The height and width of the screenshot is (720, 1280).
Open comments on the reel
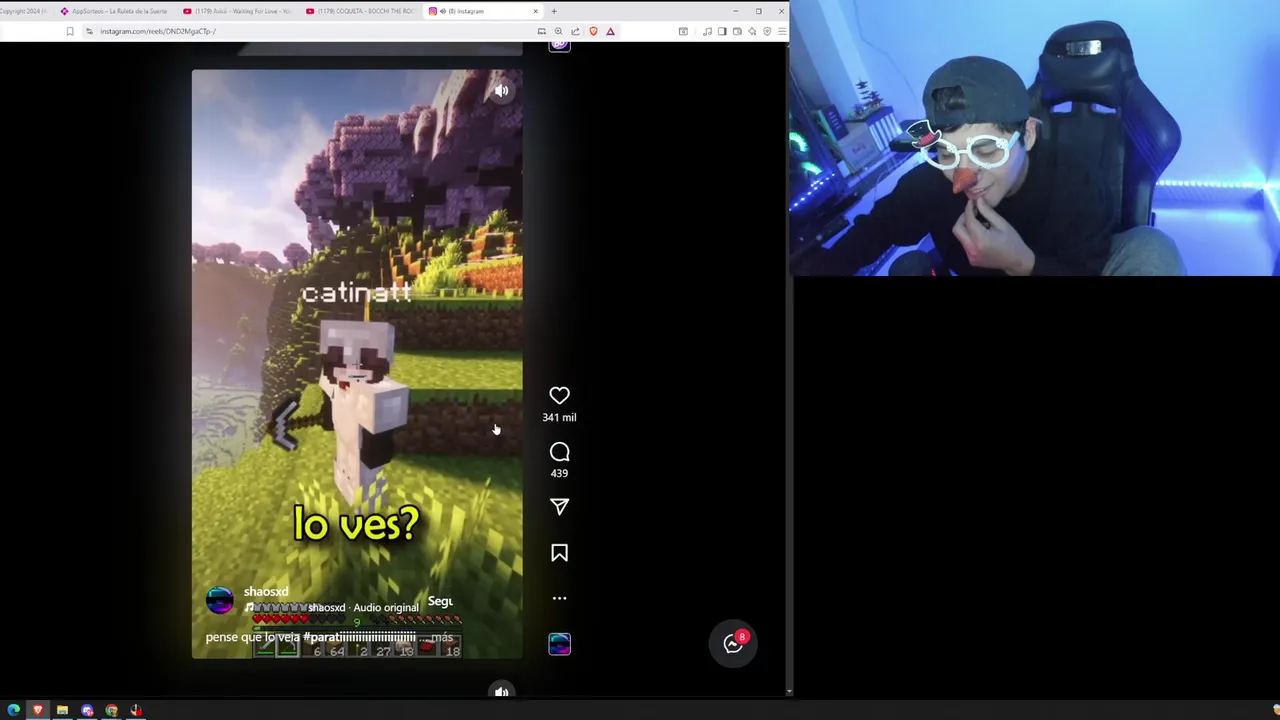559,452
